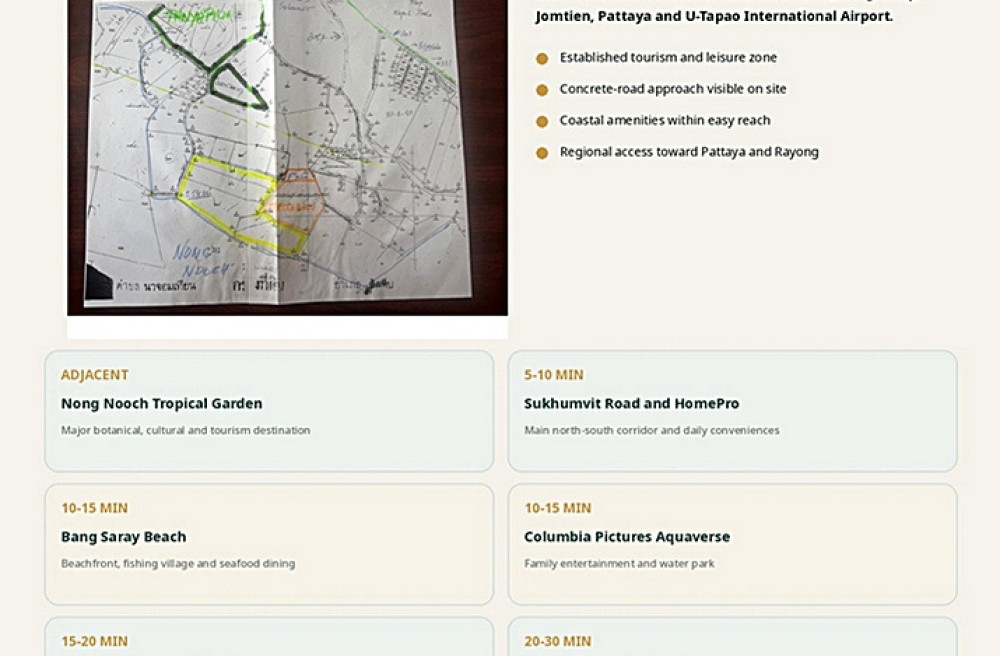1000x656 pixels.
Task: Click 'Main north-south corridor and daily conveniences' text
Action: point(652,430)
